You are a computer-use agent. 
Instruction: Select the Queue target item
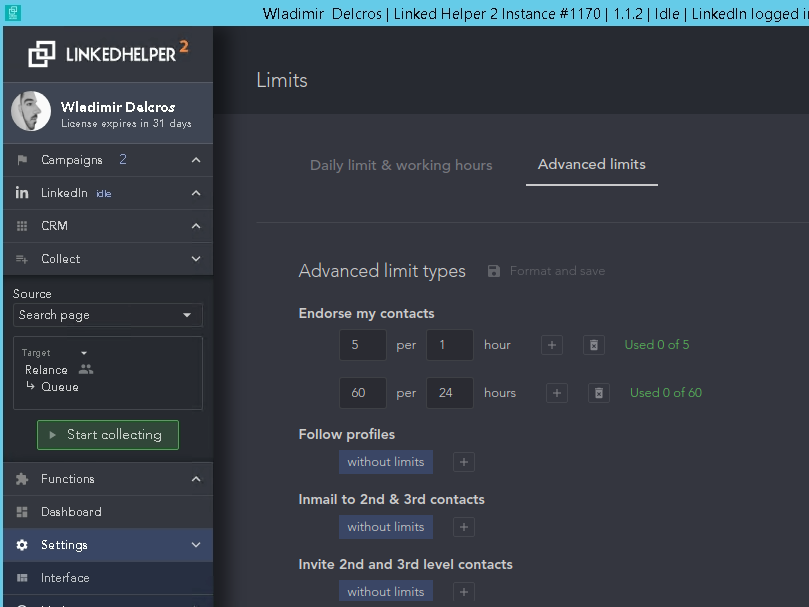point(59,387)
